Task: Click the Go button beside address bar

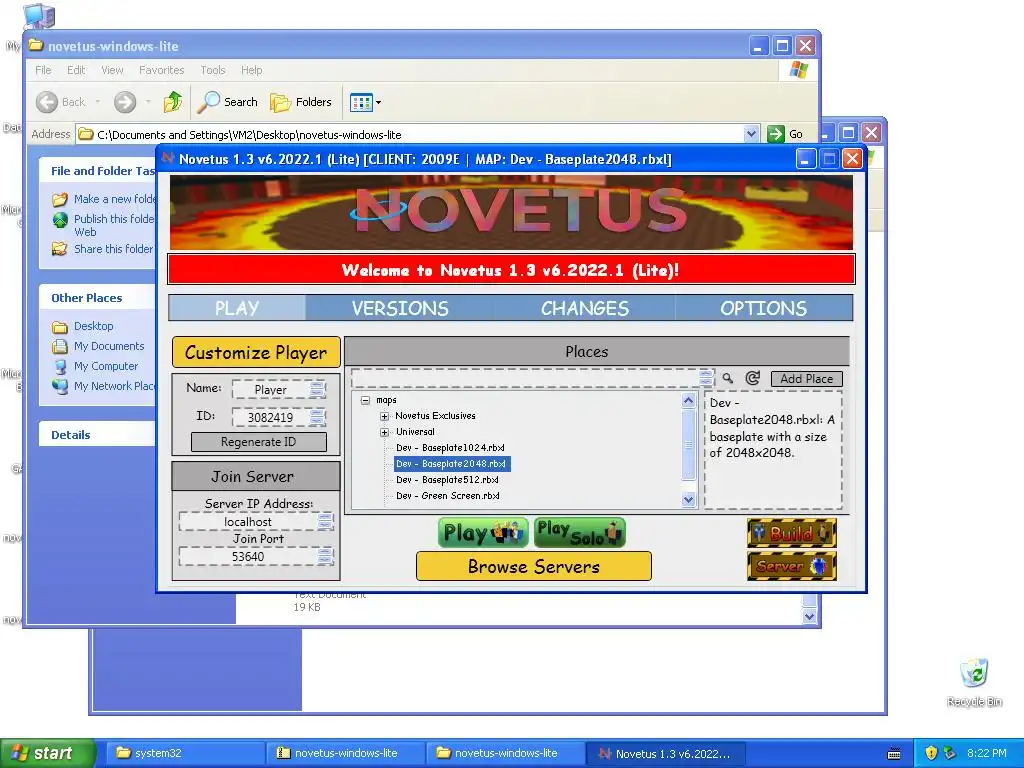Action: tap(785, 134)
